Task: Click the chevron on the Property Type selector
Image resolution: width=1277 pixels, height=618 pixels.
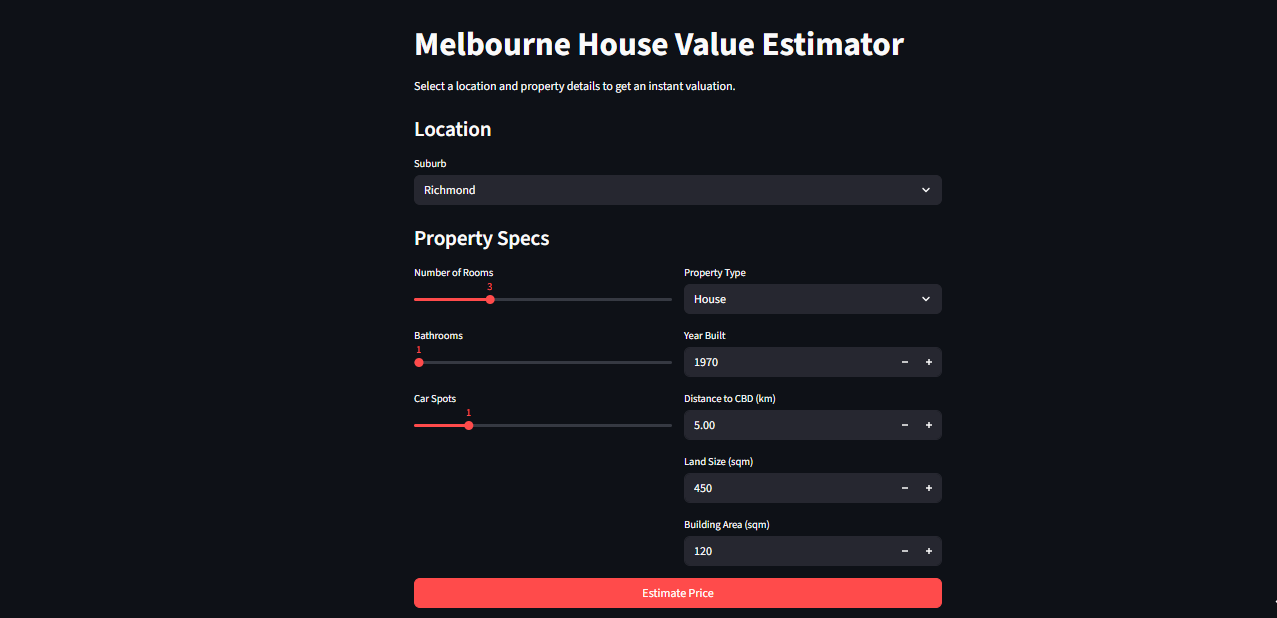Action: (x=928, y=299)
